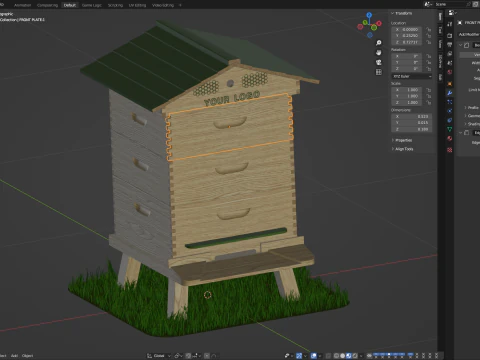Expand the Shading subpanel
Screen dimensions: 480x360
pyautogui.click(x=472, y=124)
